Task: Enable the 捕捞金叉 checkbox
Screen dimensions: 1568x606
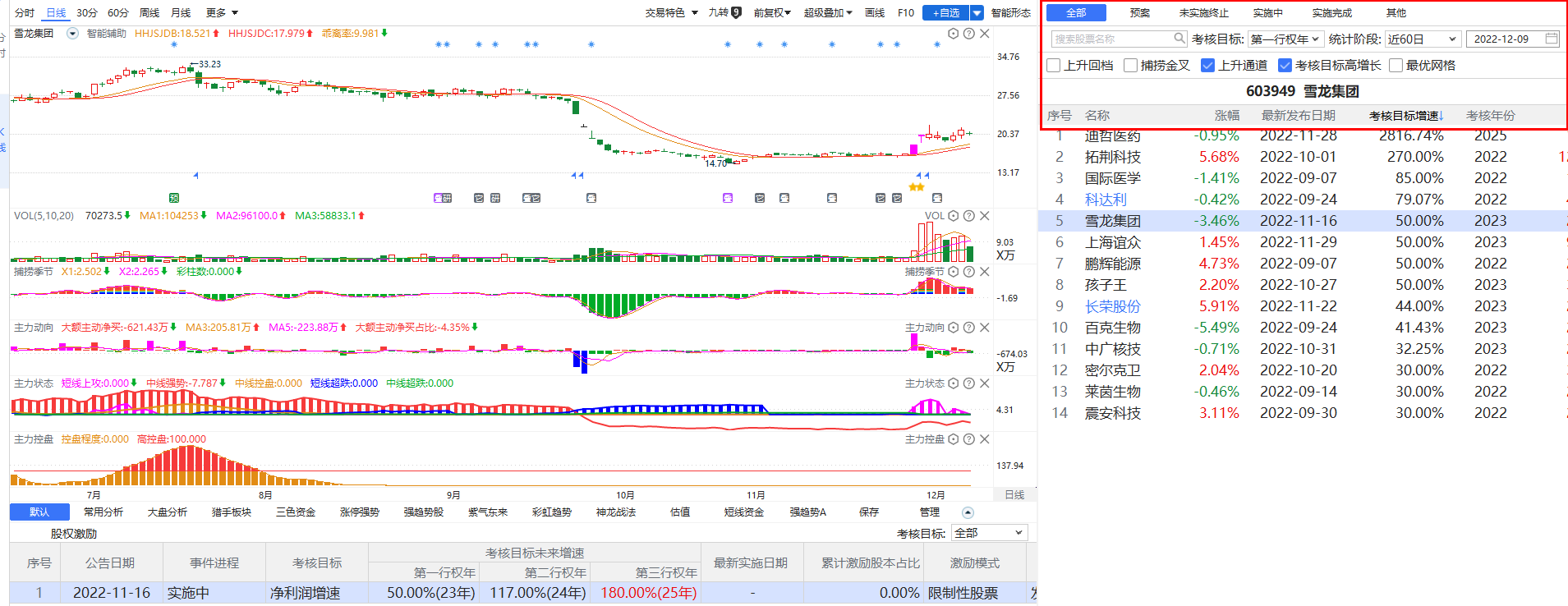Action: (1130, 65)
